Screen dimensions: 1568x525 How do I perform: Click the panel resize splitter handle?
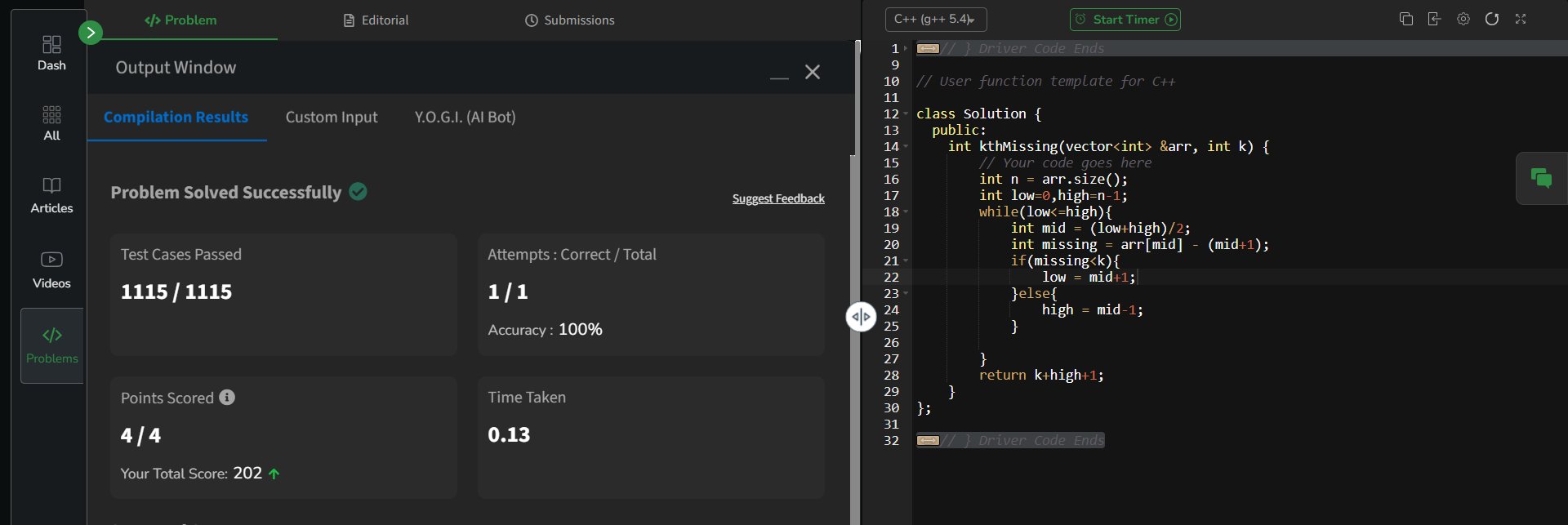point(861,317)
